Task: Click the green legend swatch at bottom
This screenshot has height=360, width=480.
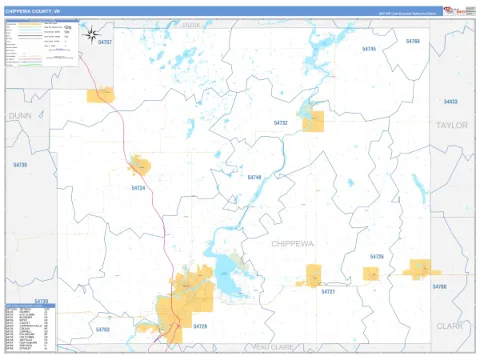Action: pos(30,65)
